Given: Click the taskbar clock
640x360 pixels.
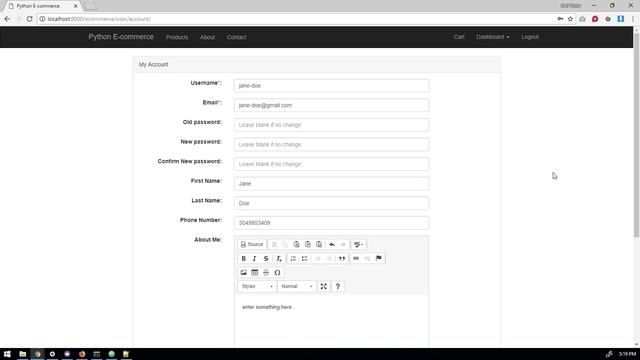Looking at the screenshot, I should pos(627,354).
